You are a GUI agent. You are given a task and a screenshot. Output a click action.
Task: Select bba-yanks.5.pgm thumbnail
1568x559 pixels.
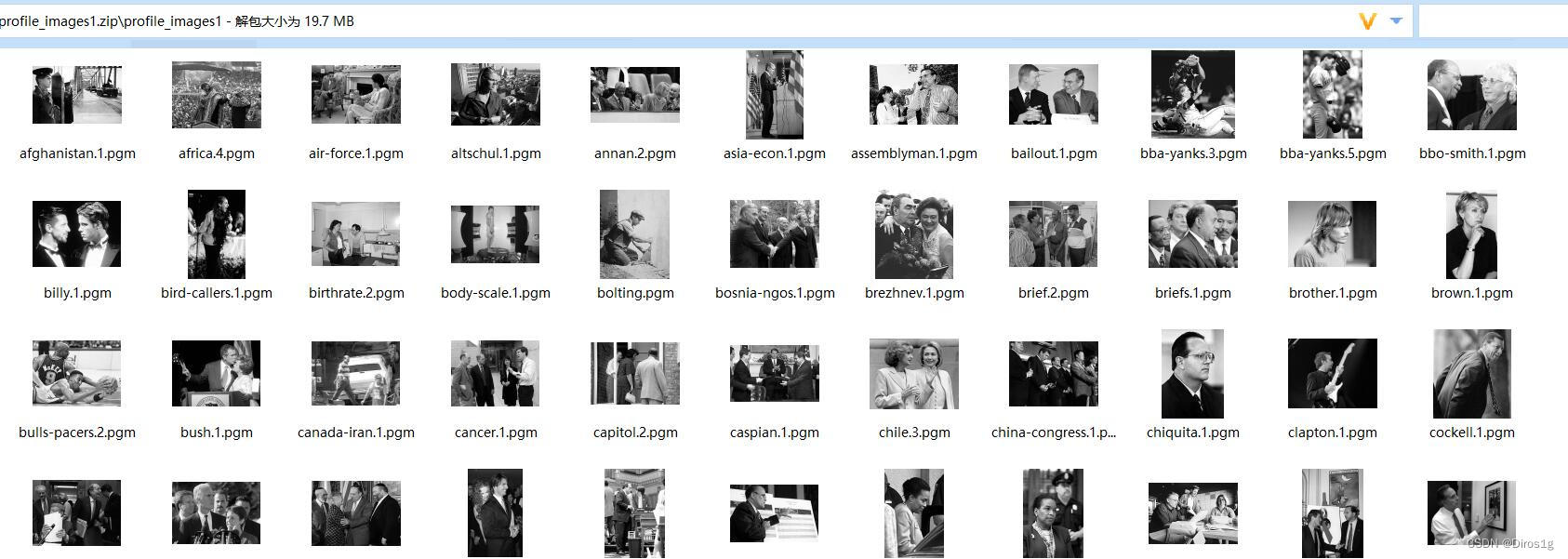[1333, 95]
